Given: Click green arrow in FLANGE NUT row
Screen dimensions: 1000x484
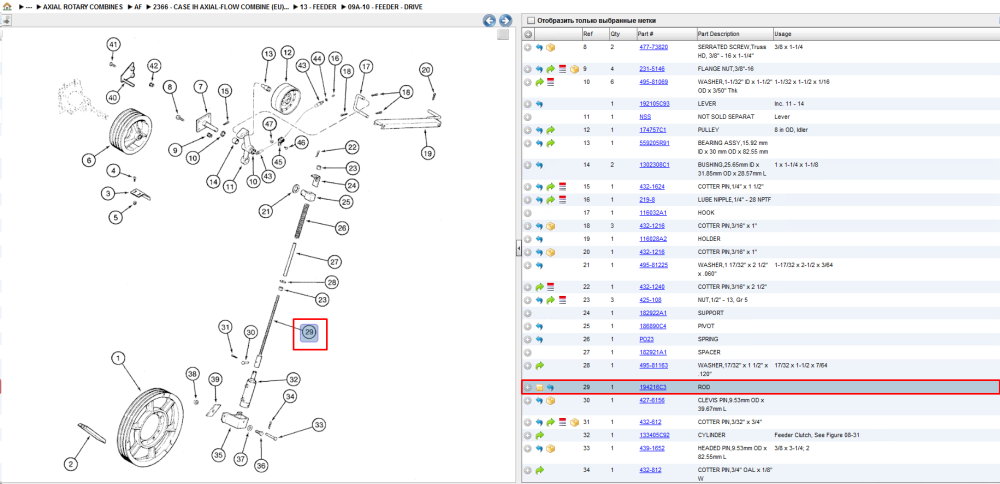Looking at the screenshot, I should click(550, 69).
